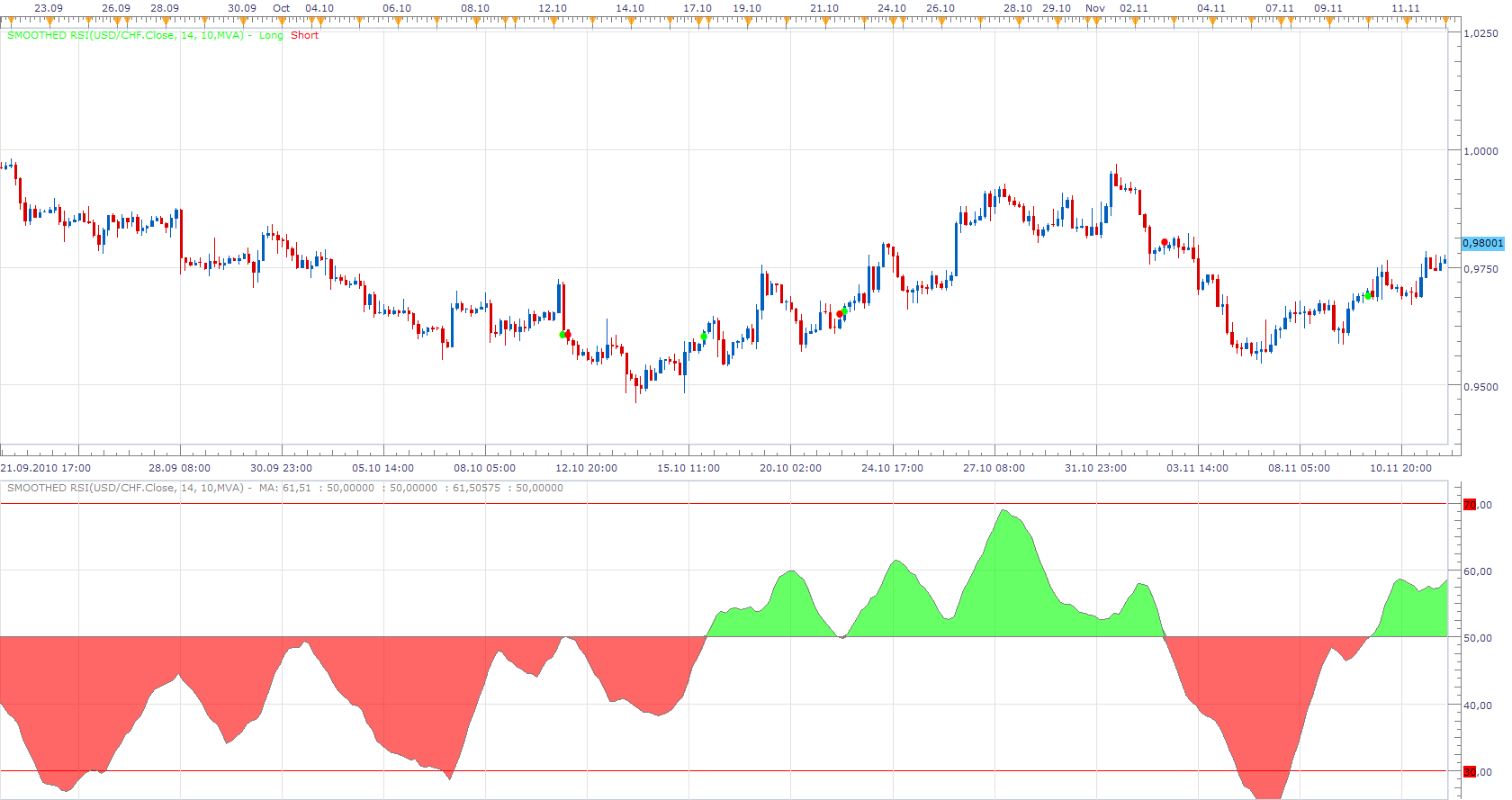Image resolution: width=1512 pixels, height=800 pixels.
Task: Click the 0,9500 price axis label
Action: click(x=1481, y=387)
